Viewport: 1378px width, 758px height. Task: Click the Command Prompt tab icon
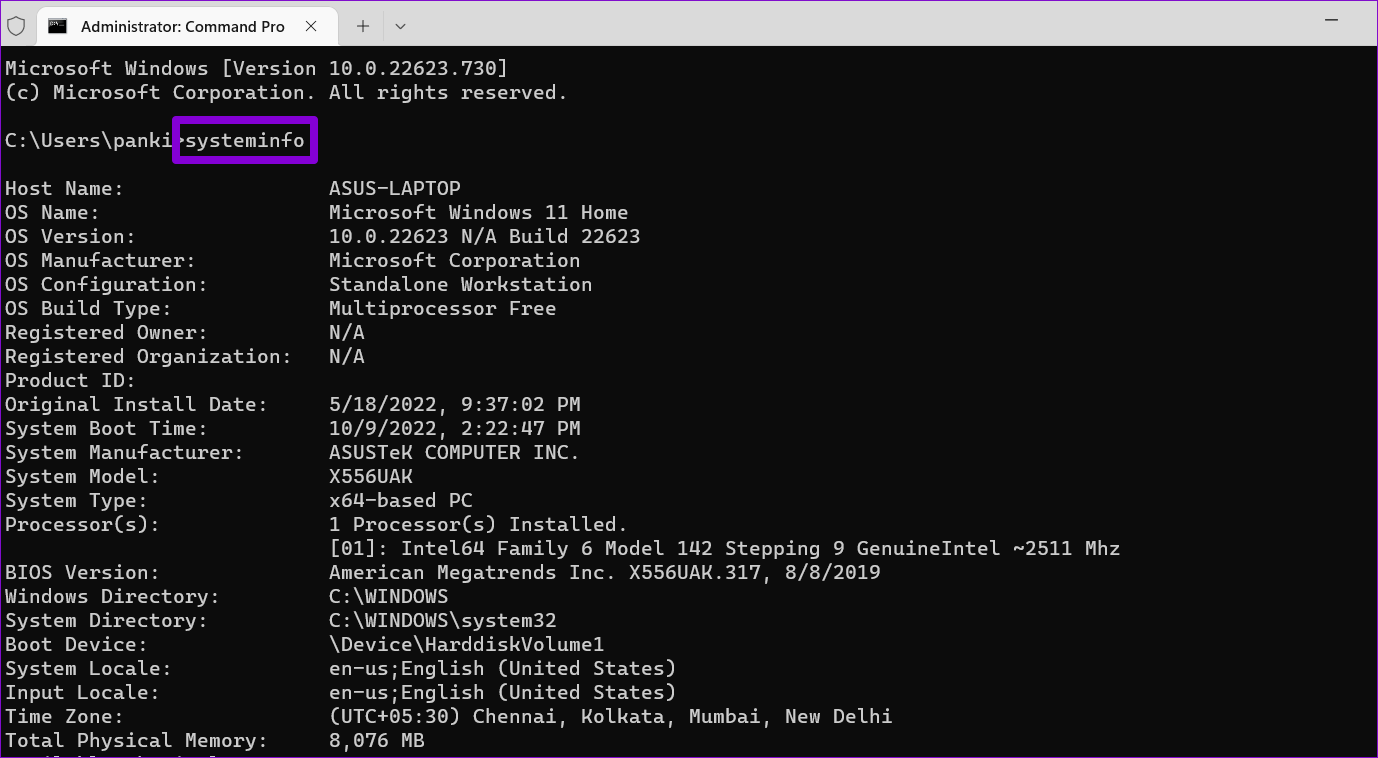coord(58,26)
